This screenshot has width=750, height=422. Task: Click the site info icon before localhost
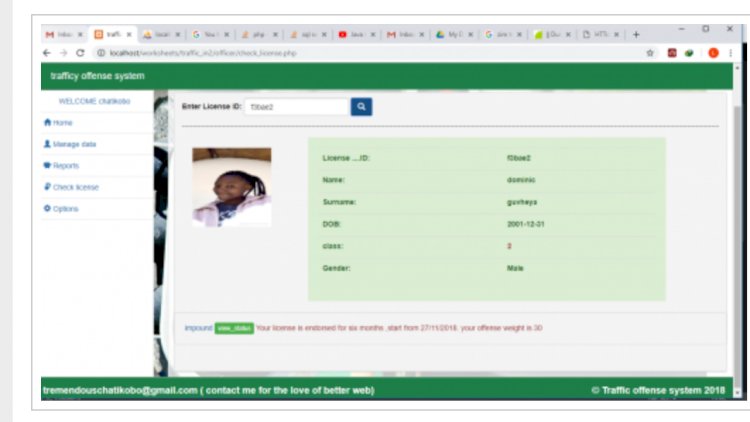point(101,53)
